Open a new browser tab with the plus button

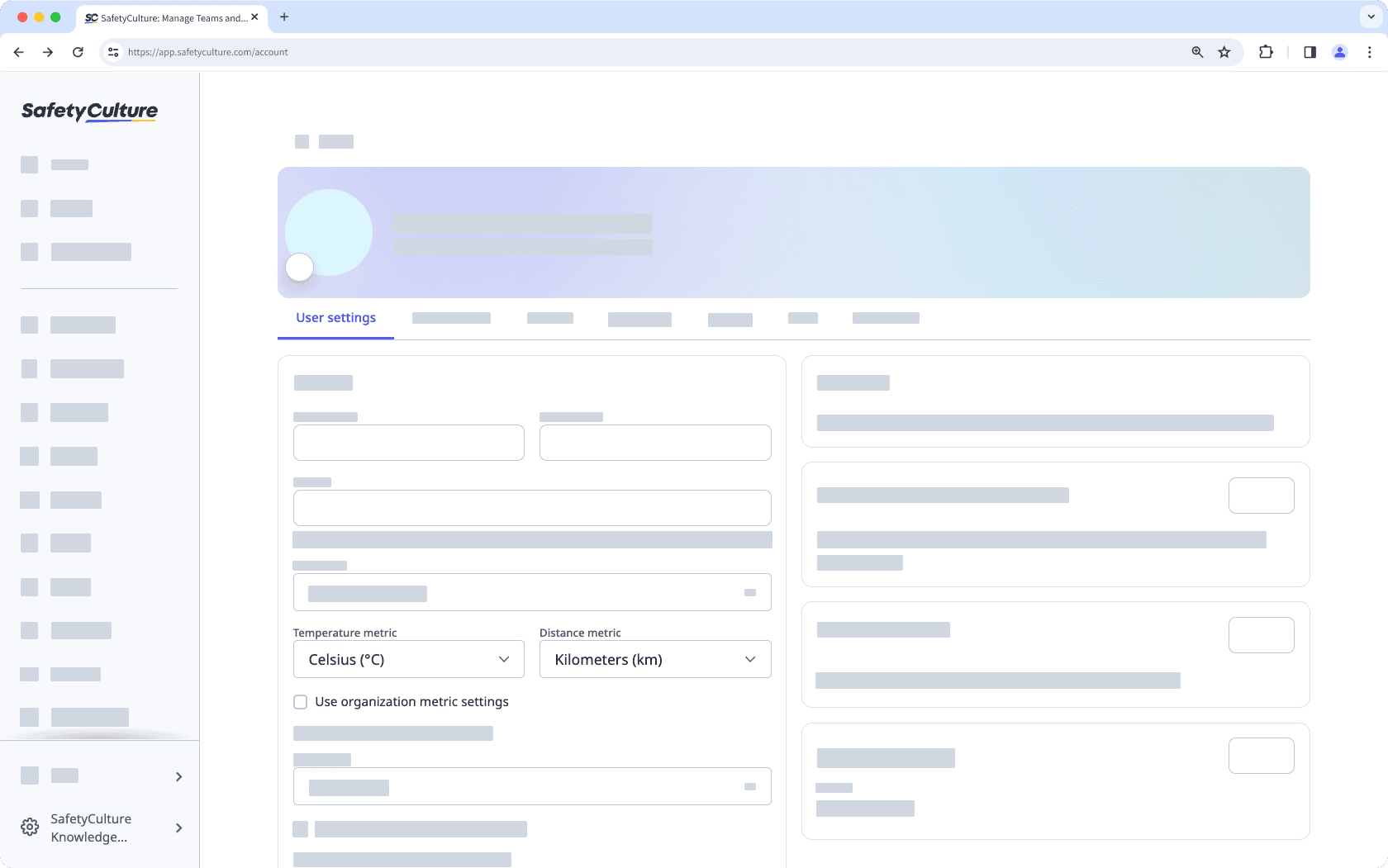(x=284, y=17)
